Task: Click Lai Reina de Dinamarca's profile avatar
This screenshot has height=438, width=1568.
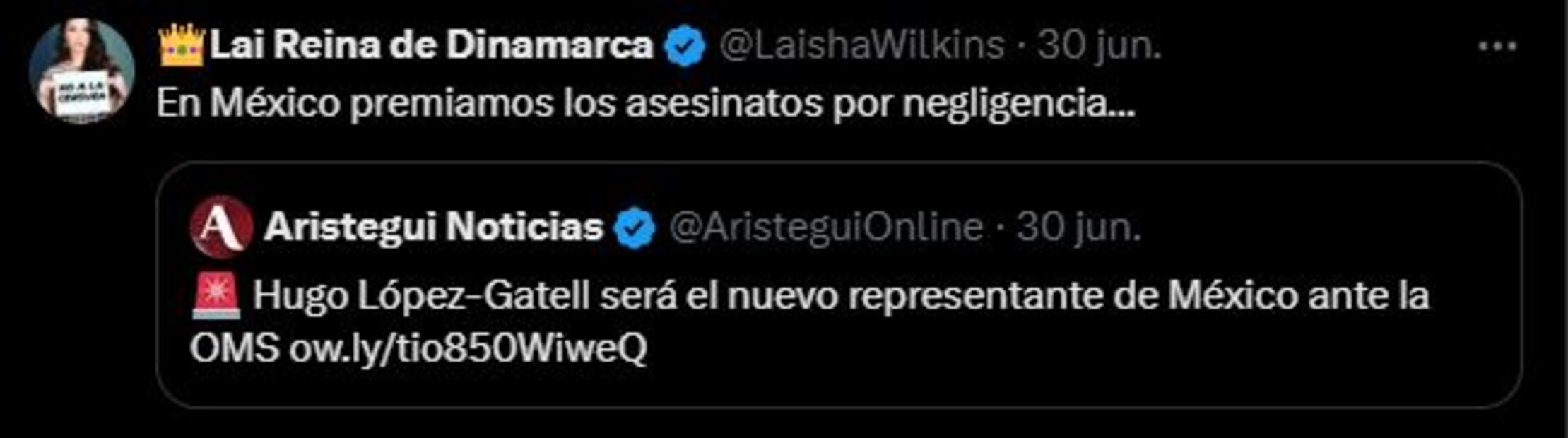Action: point(81,71)
